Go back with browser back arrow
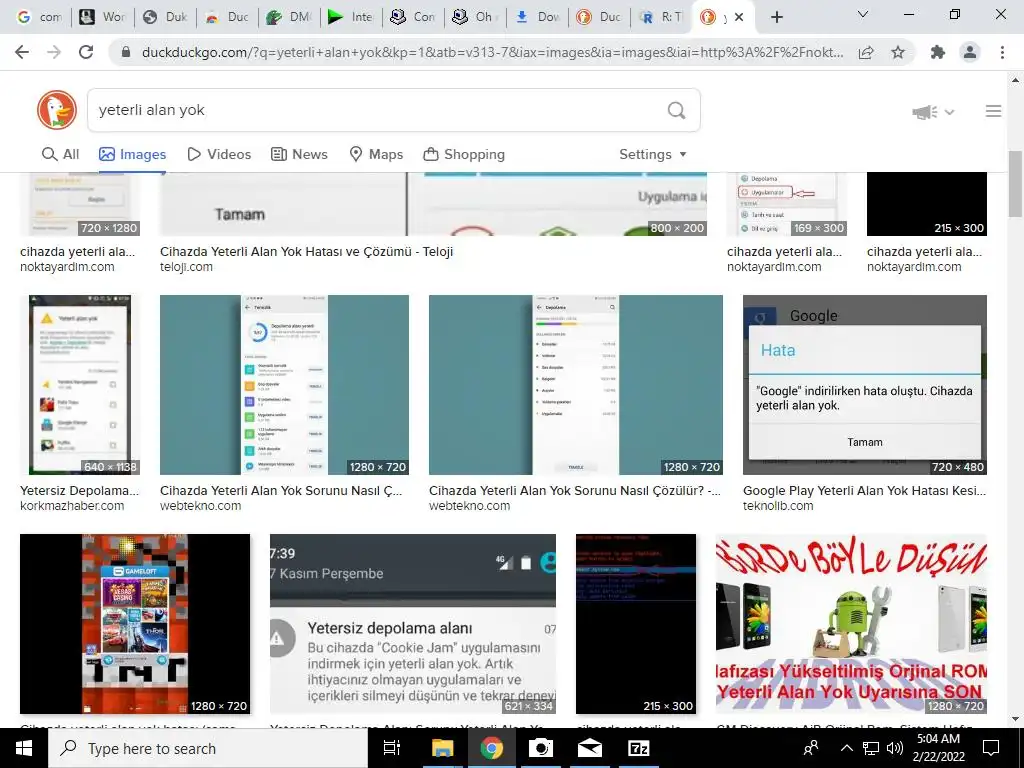This screenshot has height=768, width=1024. [x=22, y=52]
